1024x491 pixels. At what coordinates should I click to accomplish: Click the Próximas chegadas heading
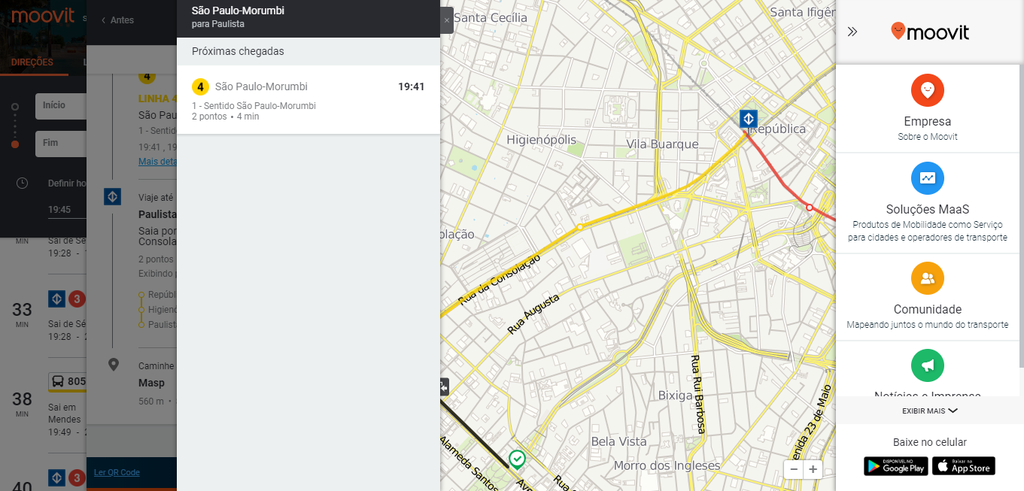238,51
